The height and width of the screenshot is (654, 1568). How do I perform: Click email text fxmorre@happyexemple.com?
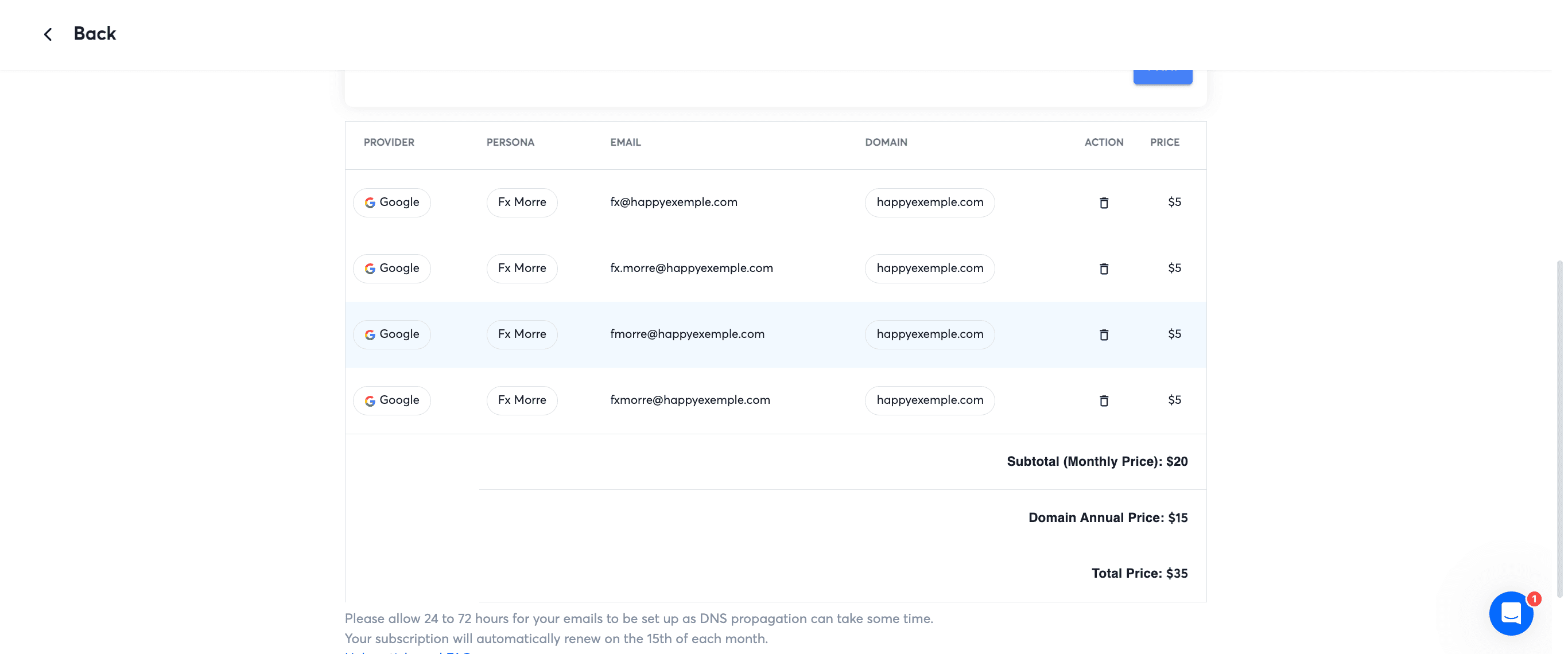point(690,400)
